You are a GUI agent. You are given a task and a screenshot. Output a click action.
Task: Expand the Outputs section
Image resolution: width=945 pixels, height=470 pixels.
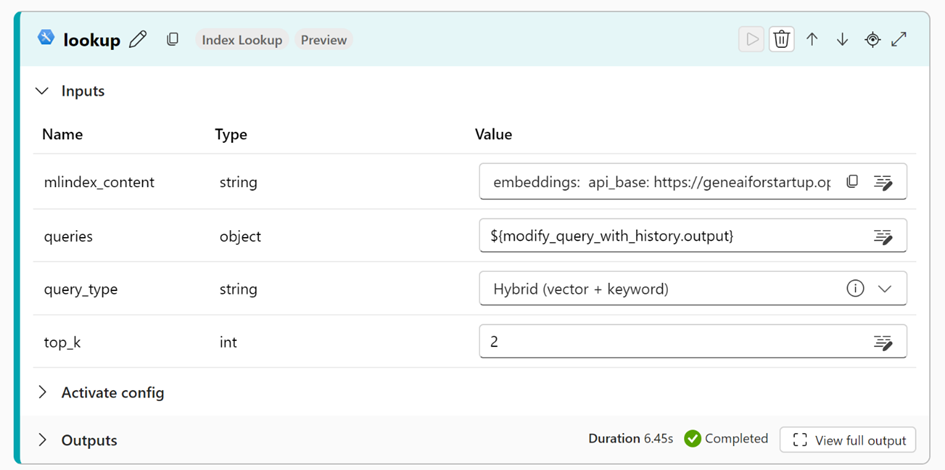coord(42,440)
